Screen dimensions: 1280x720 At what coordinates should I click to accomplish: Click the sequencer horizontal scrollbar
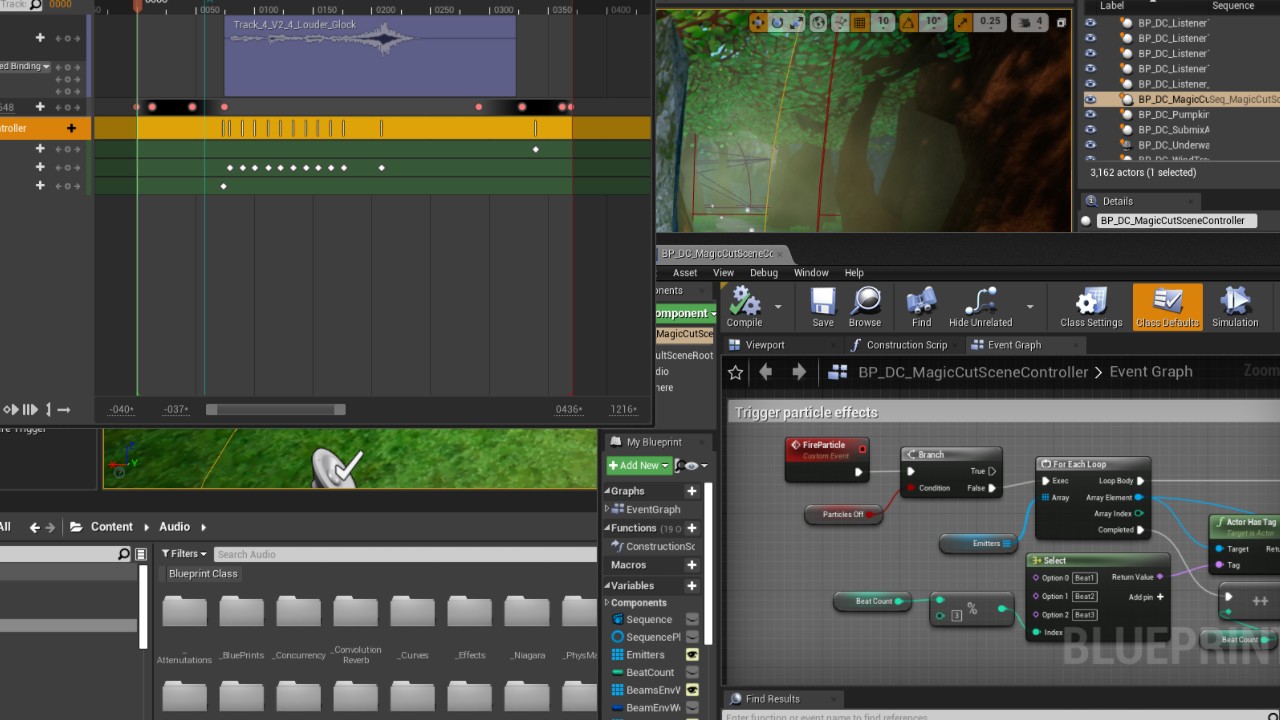275,410
